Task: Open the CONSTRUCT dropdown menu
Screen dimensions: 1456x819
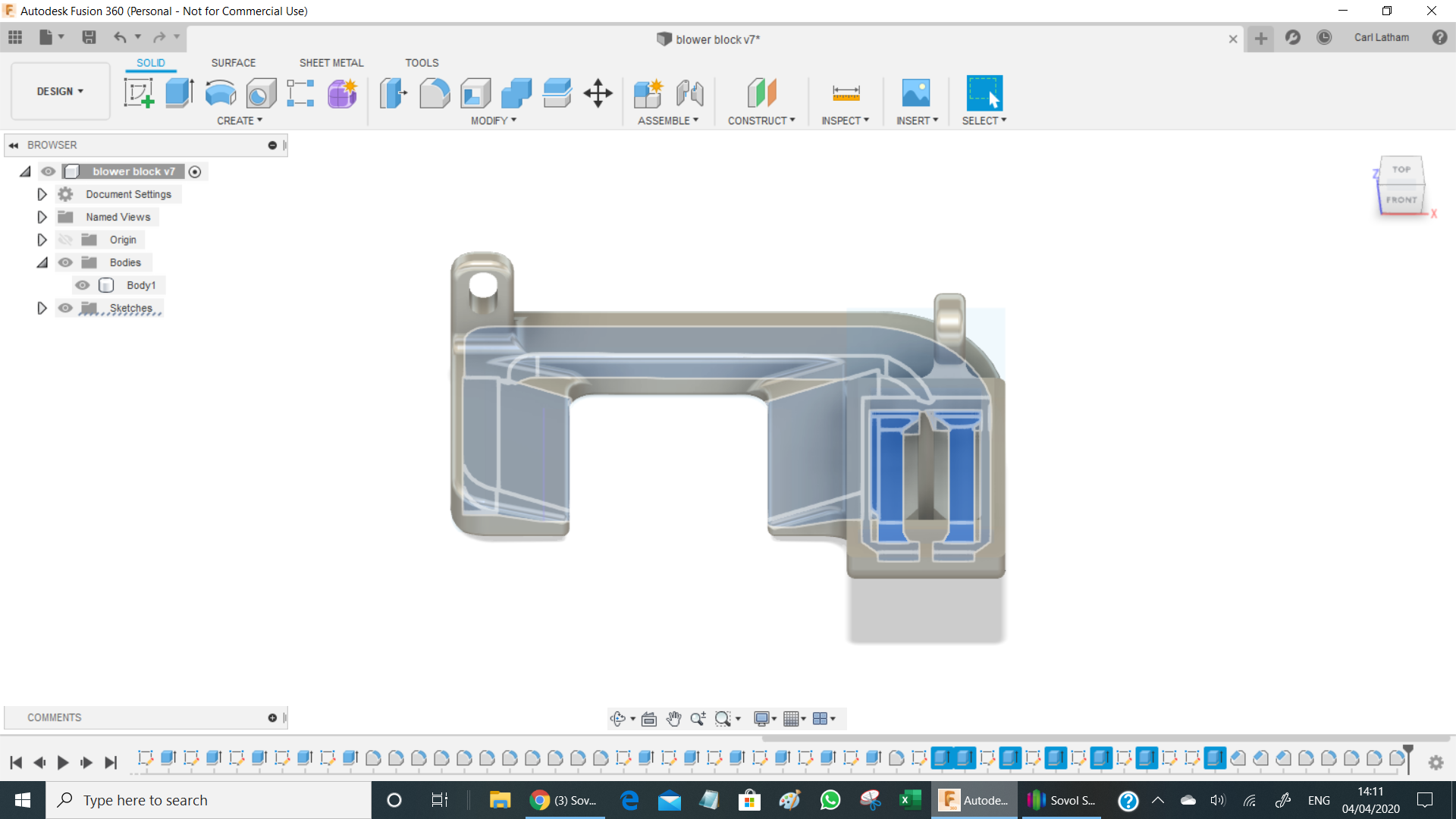Action: 761,121
